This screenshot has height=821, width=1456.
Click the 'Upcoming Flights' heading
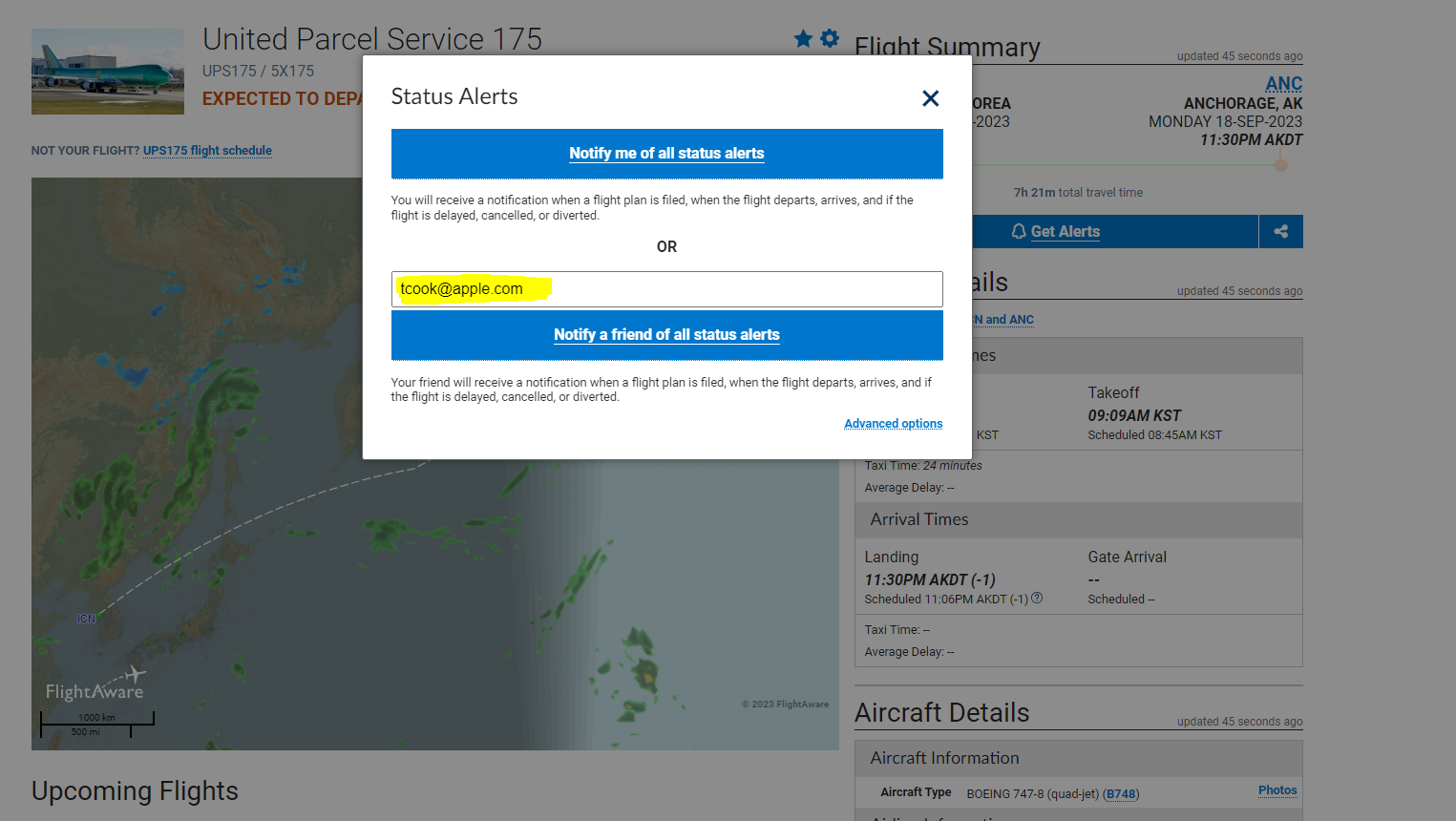[135, 791]
